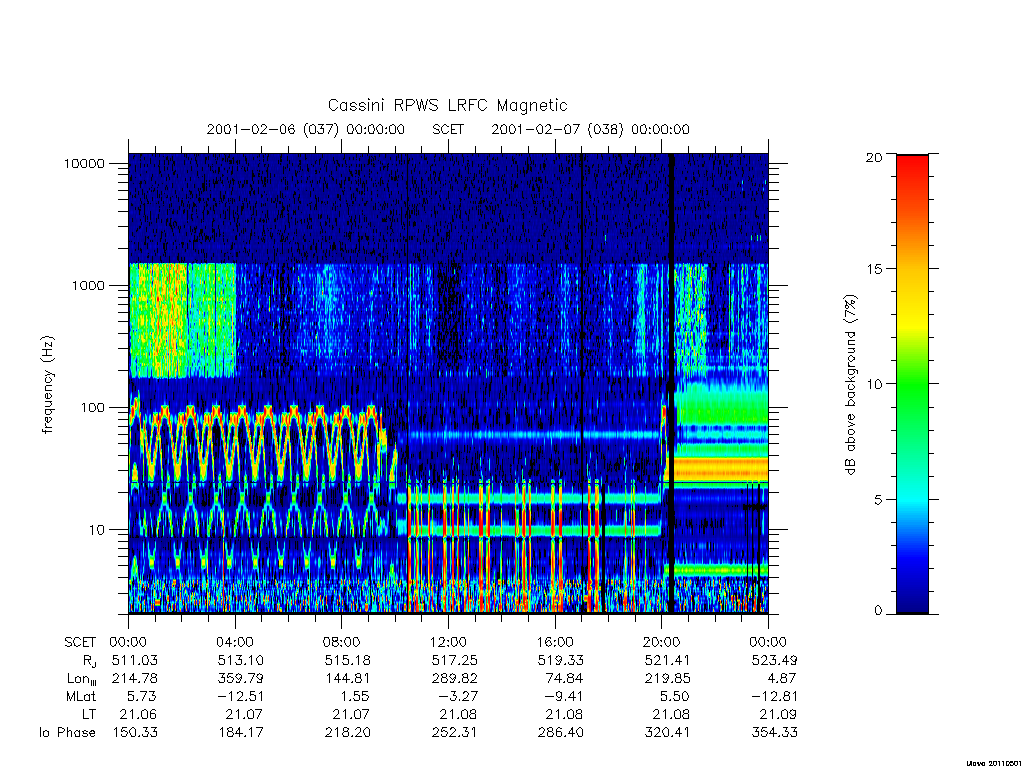The width and height of the screenshot is (1024, 768).
Task: Click the 10 Hz frequency tick label
Action: (x=95, y=530)
